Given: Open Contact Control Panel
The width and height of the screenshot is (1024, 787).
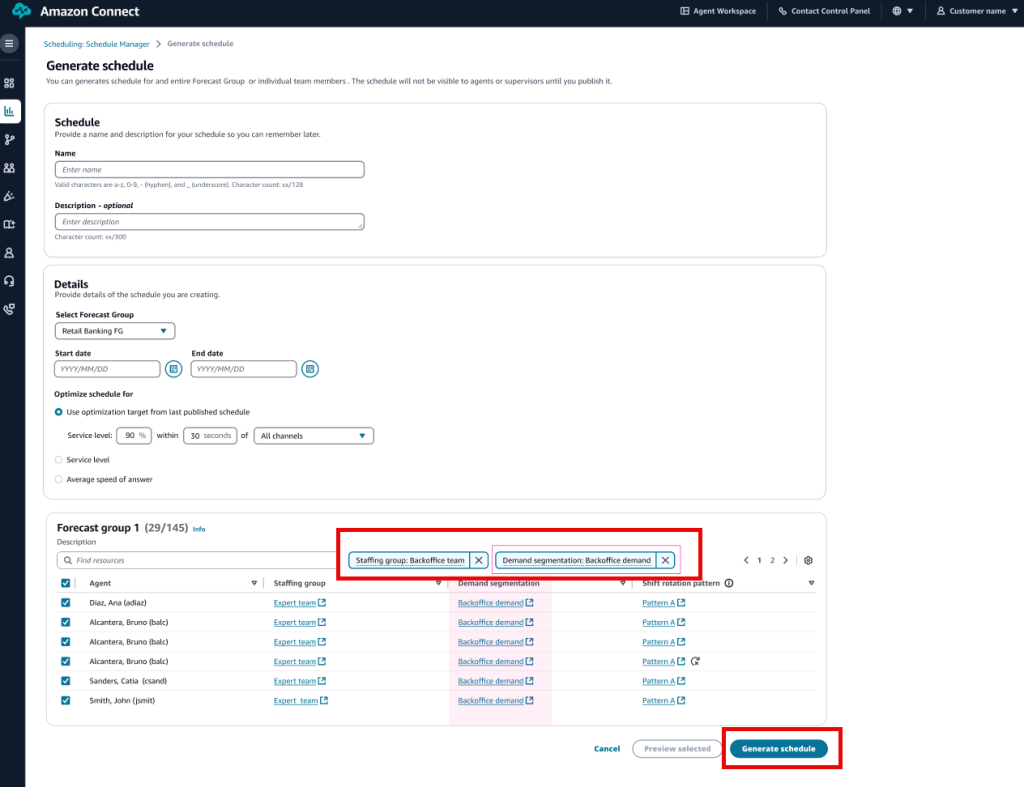Looking at the screenshot, I should coord(824,11).
